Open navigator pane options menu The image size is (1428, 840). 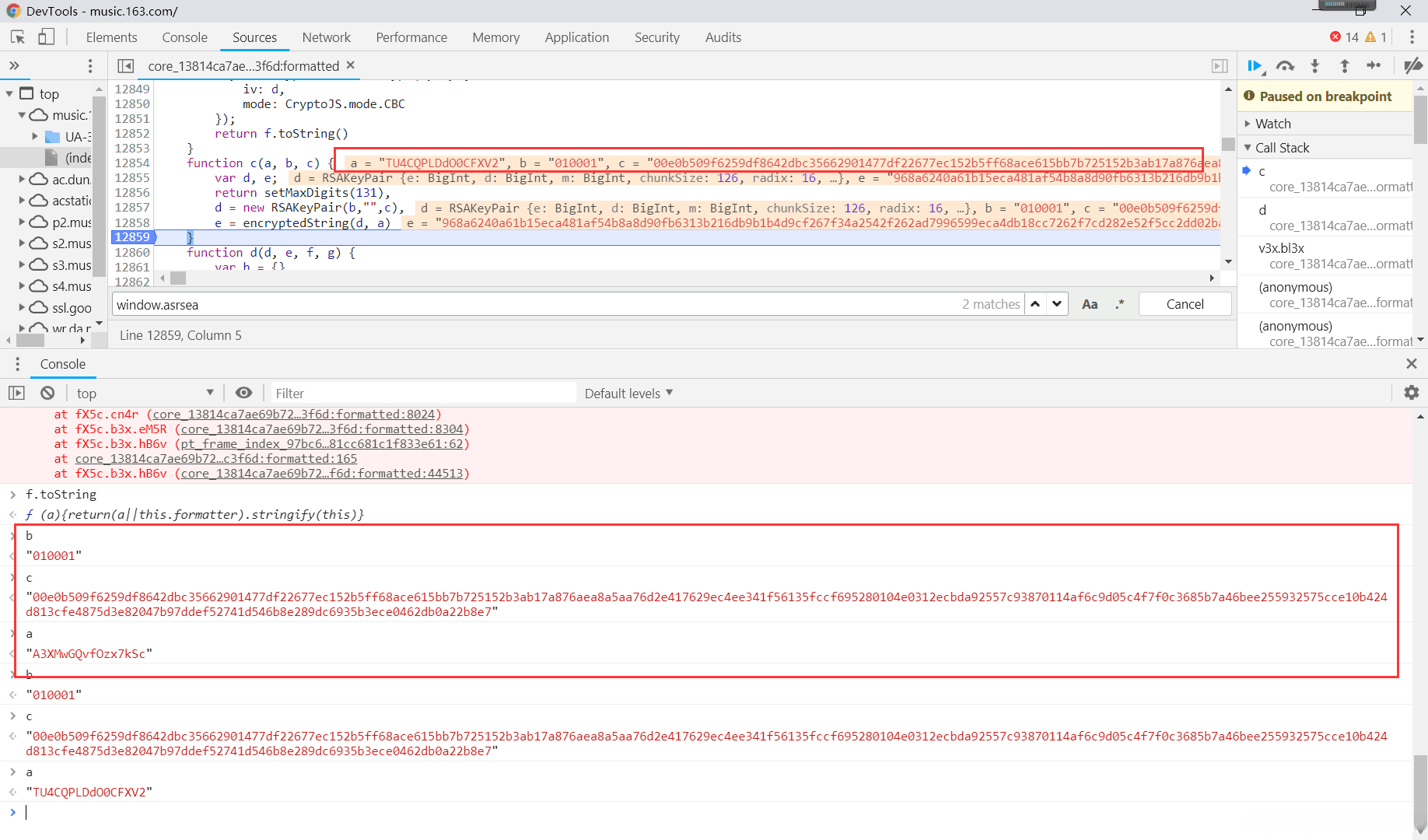click(90, 66)
